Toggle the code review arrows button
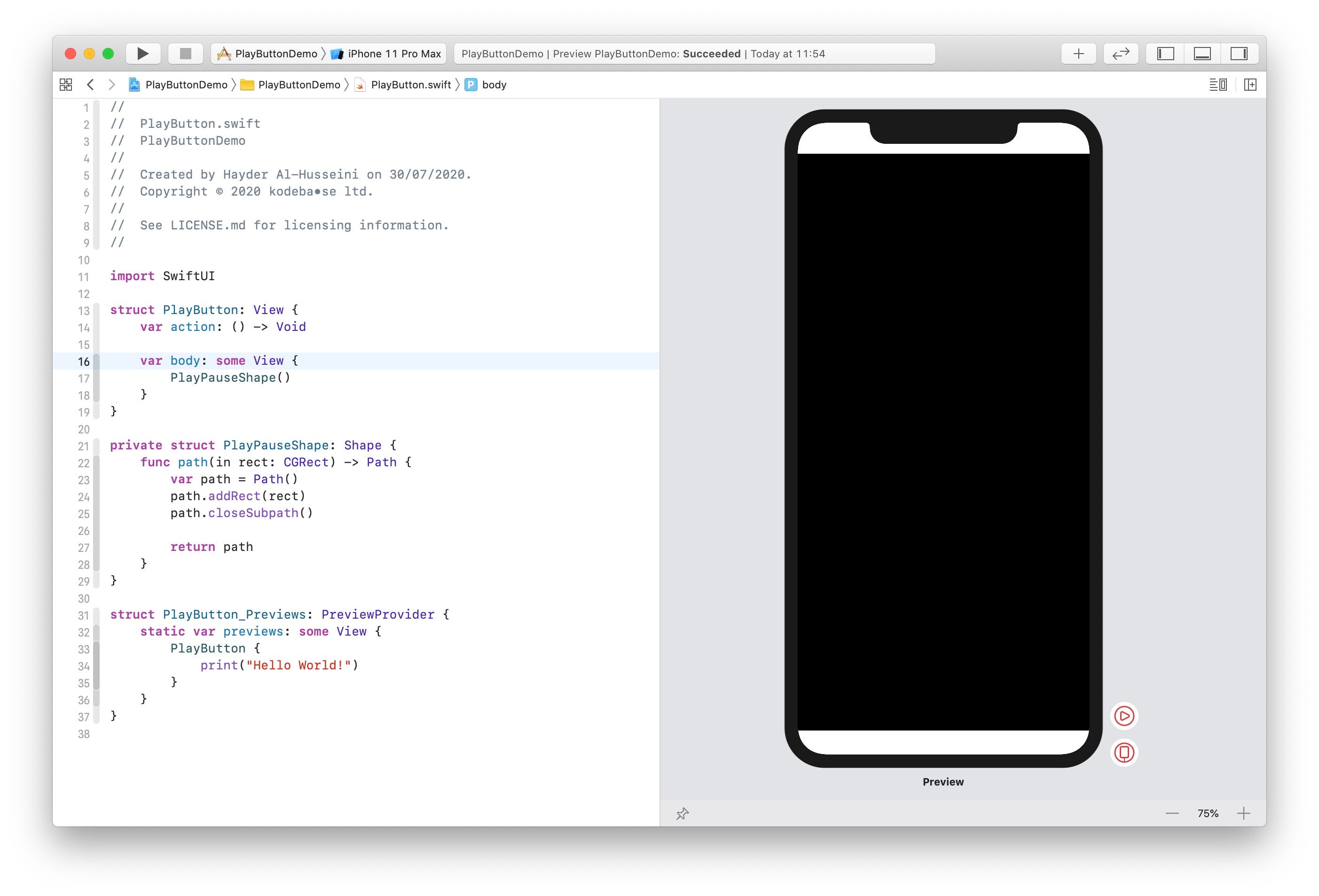1319x896 pixels. [x=1121, y=53]
